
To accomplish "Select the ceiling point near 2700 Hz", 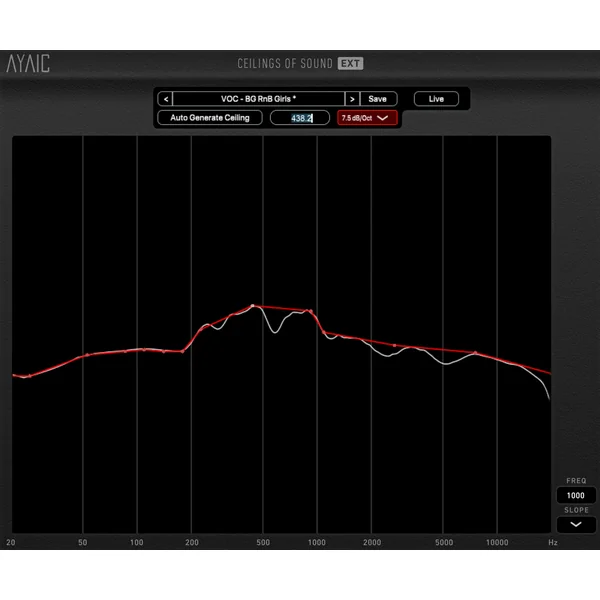I will 395,345.
